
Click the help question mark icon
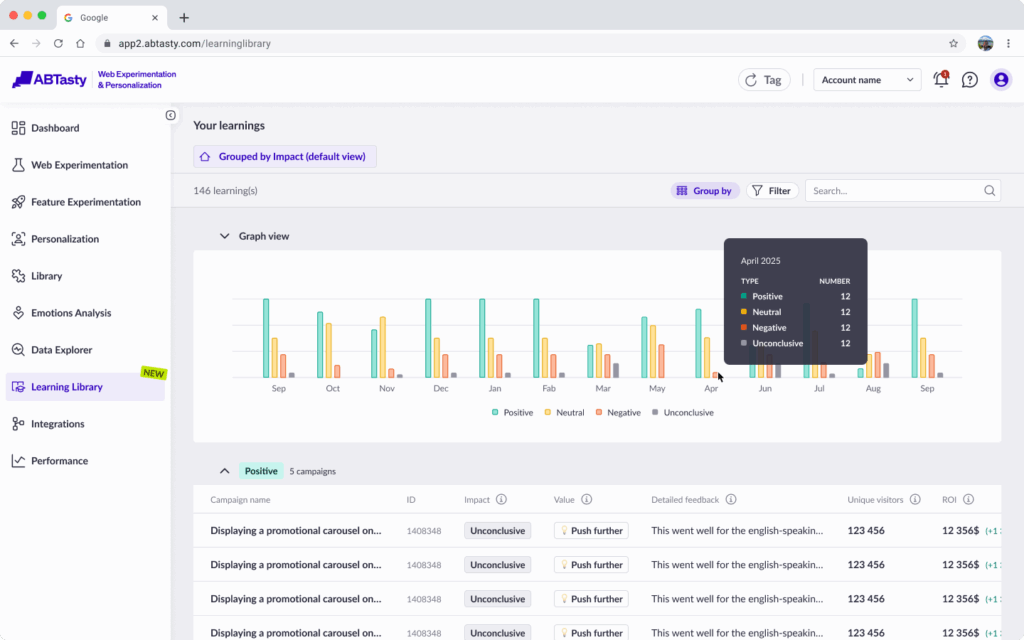[x=969, y=80]
